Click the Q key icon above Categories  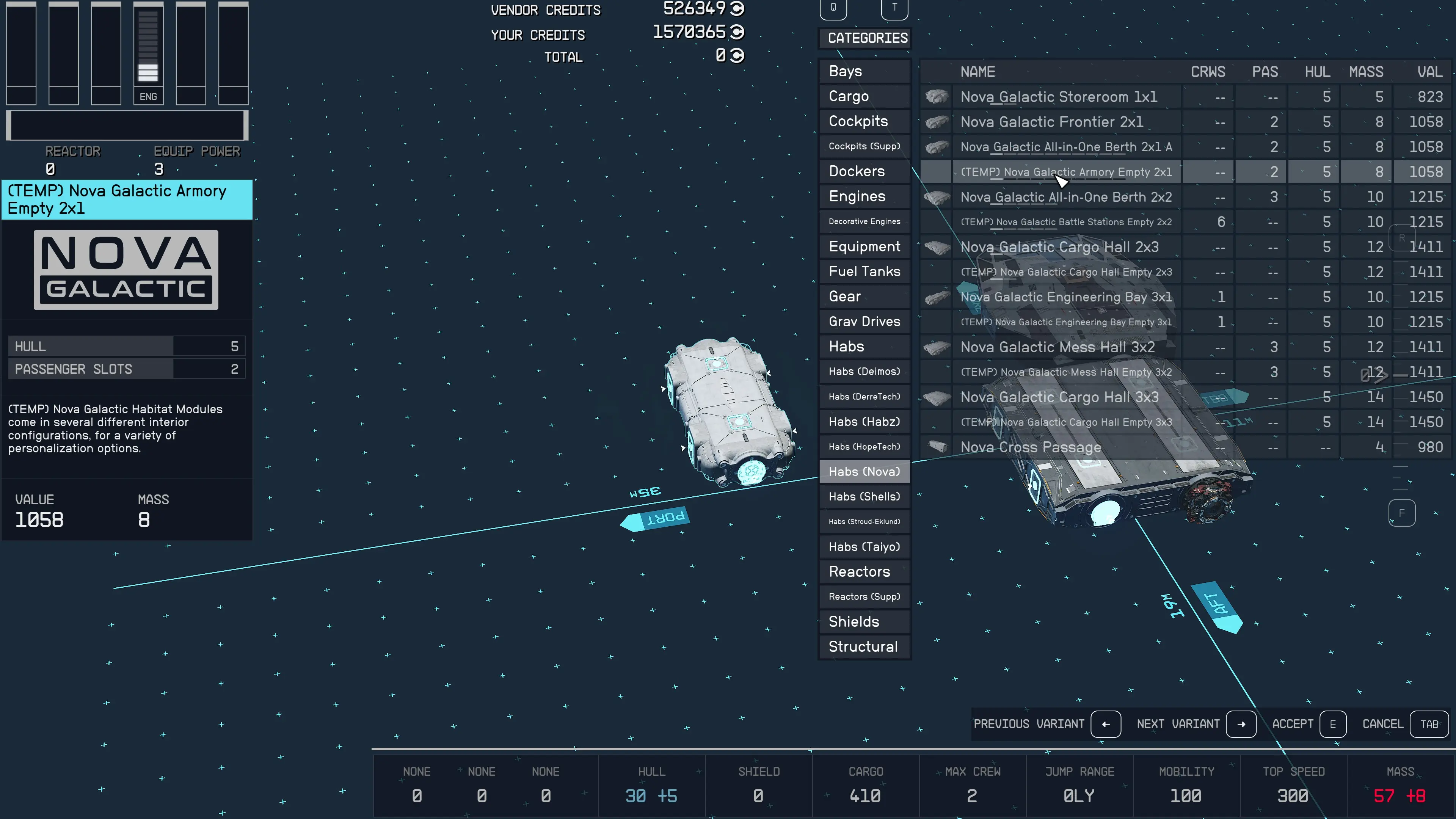tap(833, 8)
